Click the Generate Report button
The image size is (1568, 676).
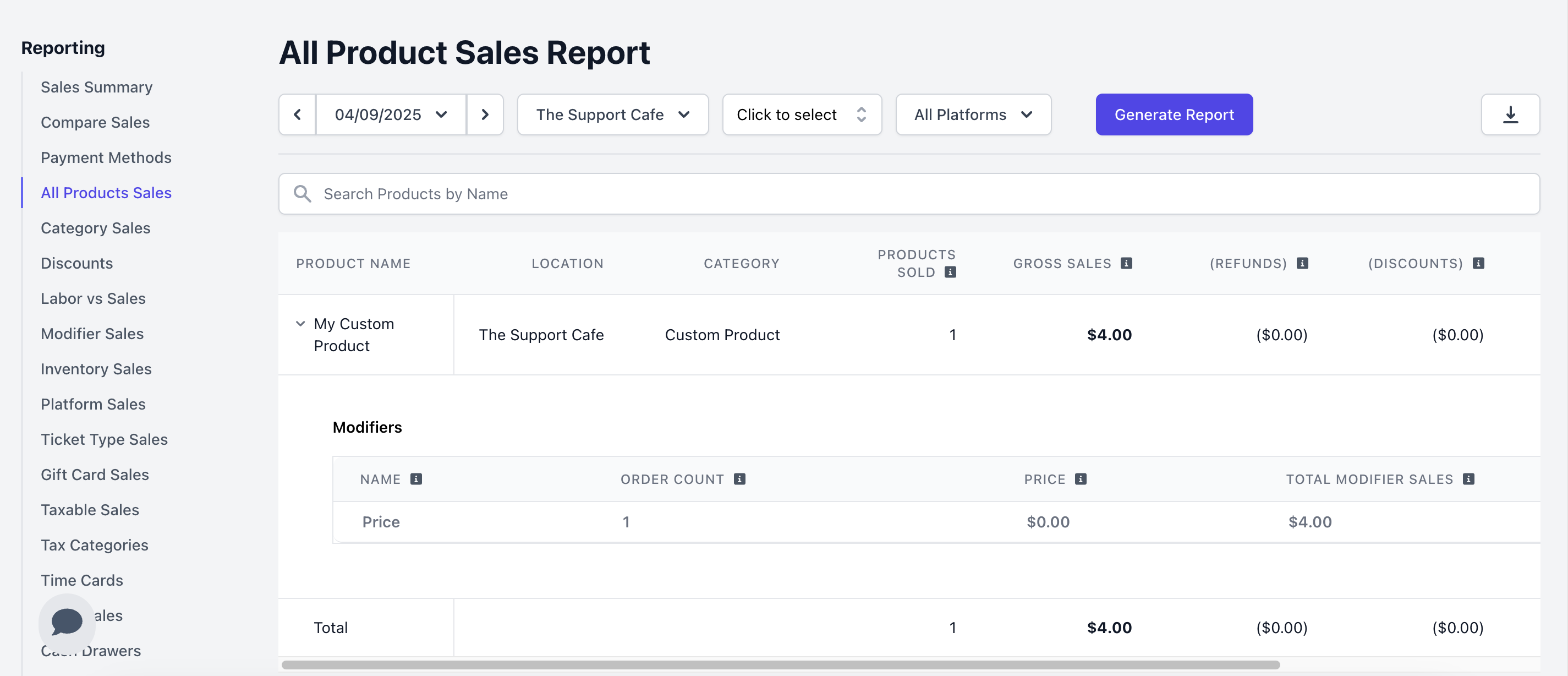[1174, 115]
